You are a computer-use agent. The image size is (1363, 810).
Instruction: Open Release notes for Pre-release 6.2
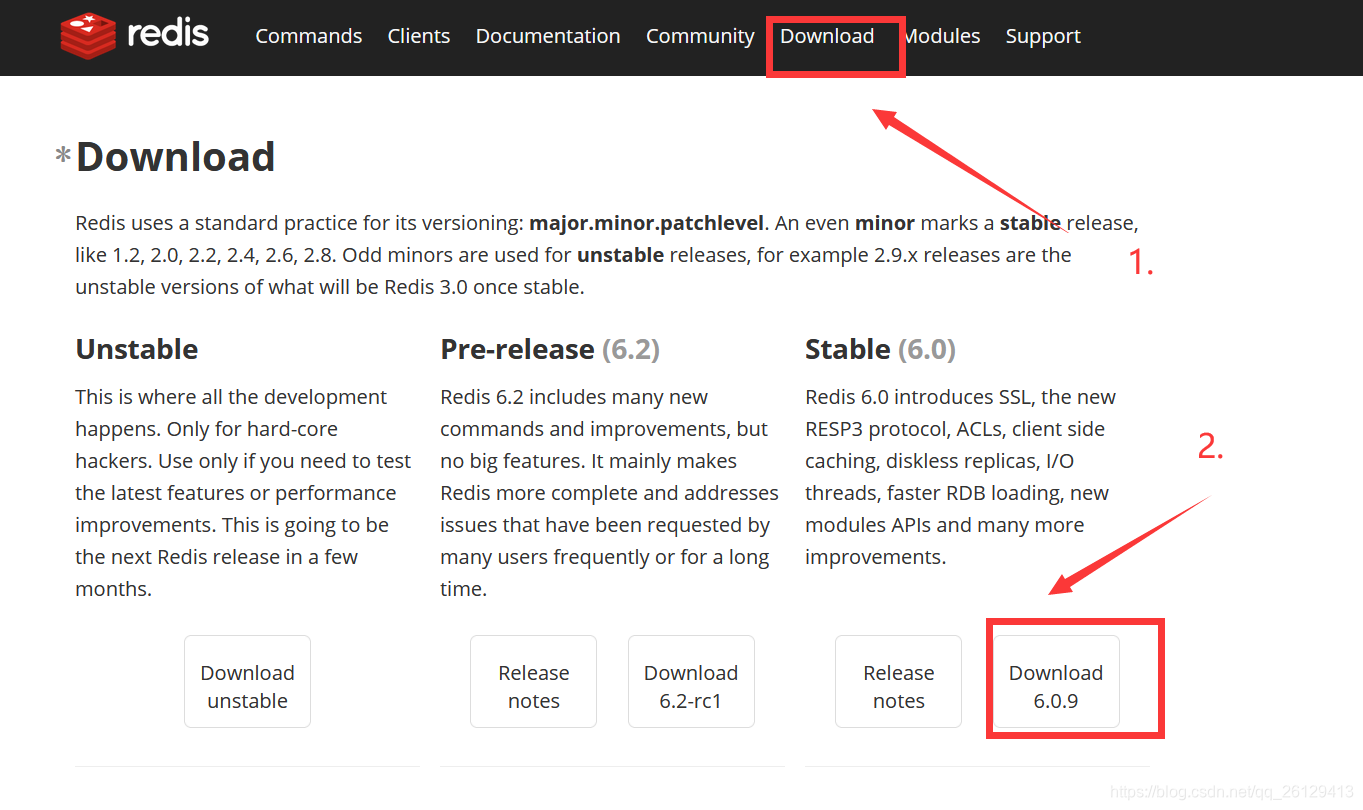[533, 681]
